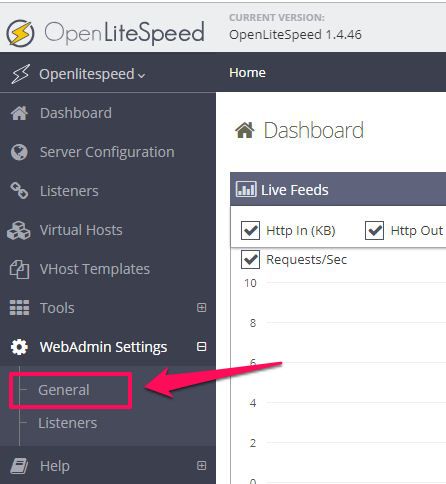Open General under WebAdmin Settings

pos(64,390)
